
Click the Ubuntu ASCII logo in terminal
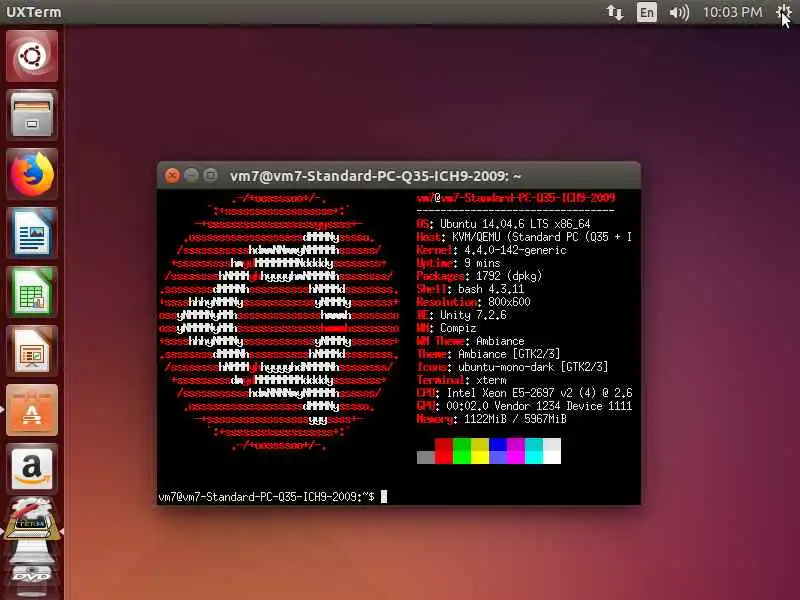pyautogui.click(x=279, y=321)
